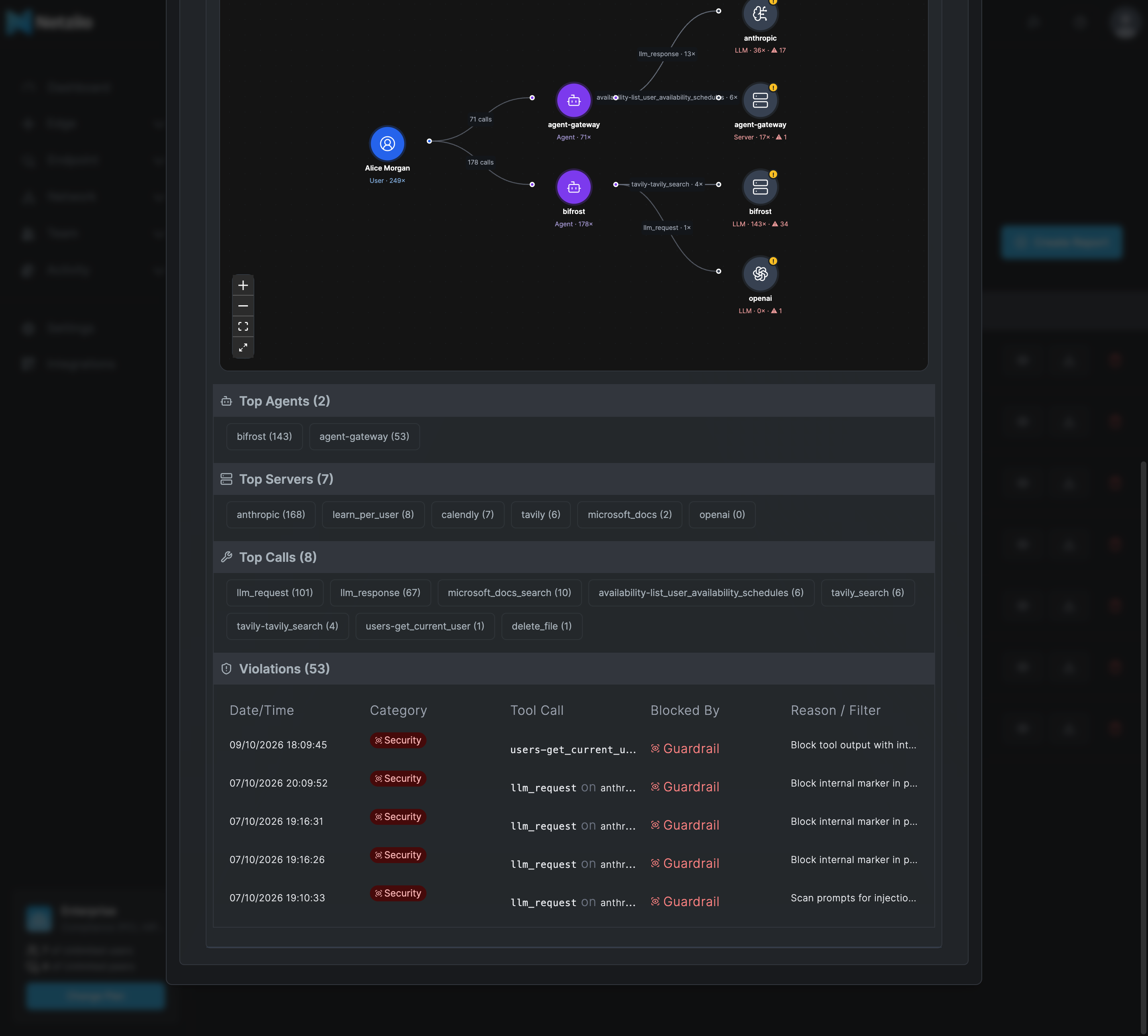Collapse the Top Calls (8) section header
Screen dimensions: 1148x1036
pyautogui.click(x=574, y=557)
